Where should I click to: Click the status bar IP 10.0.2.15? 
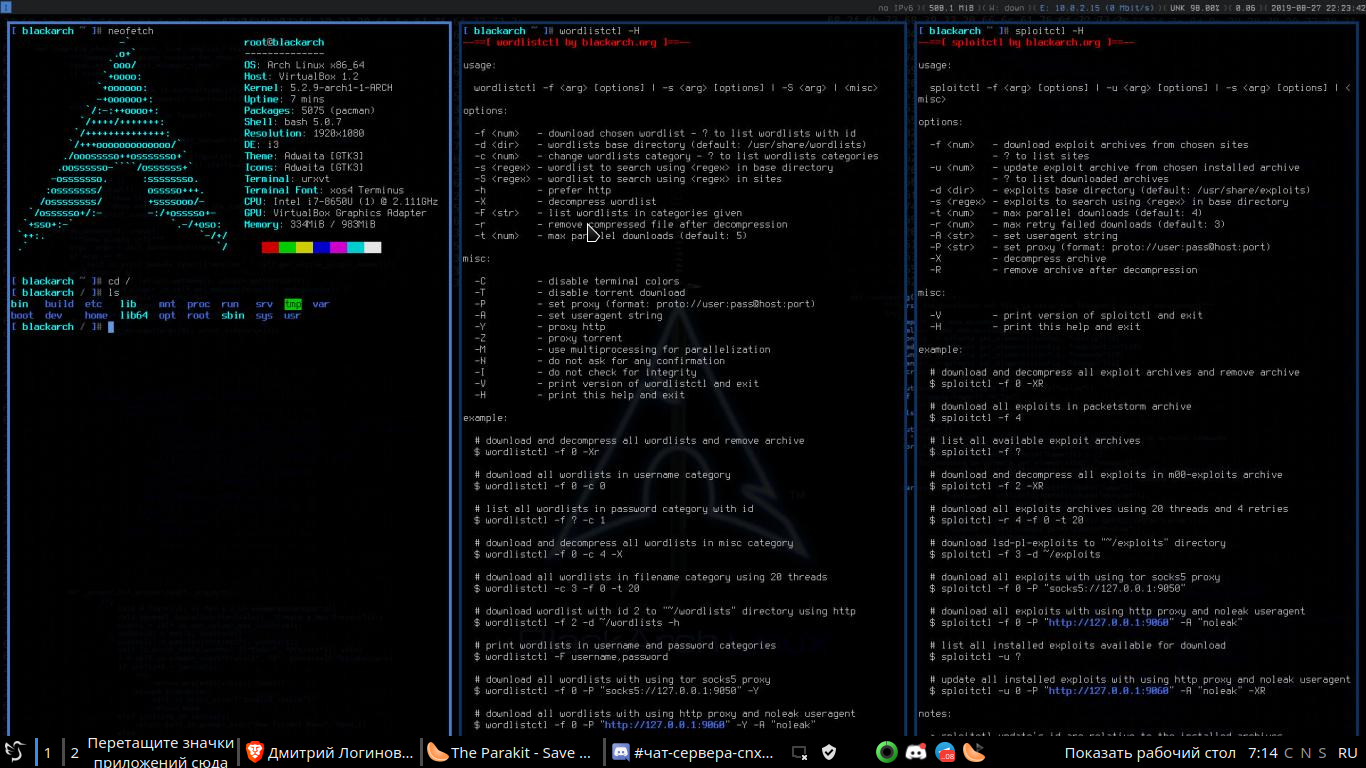(1079, 7)
